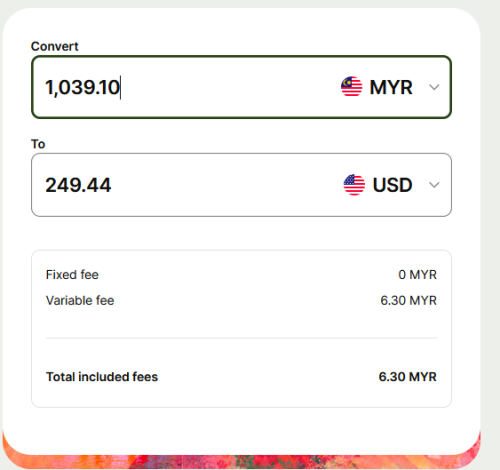Click the 6.30 MYR variable fee value

coord(408,300)
